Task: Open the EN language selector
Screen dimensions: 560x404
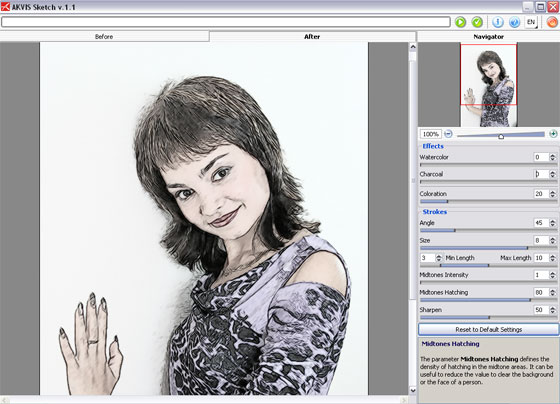Action: pyautogui.click(x=531, y=22)
